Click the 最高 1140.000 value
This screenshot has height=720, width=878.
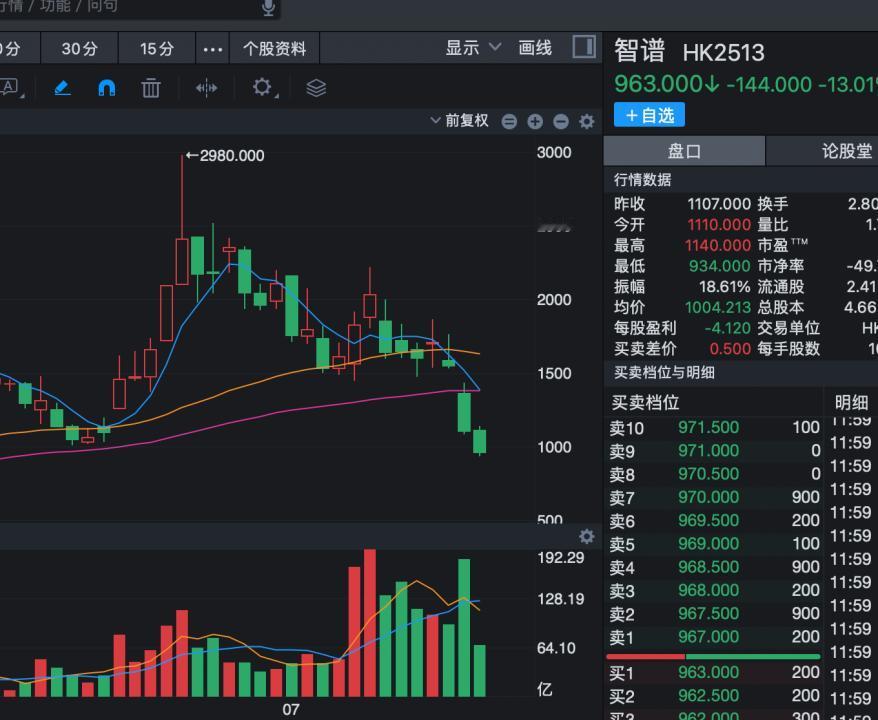(x=718, y=246)
